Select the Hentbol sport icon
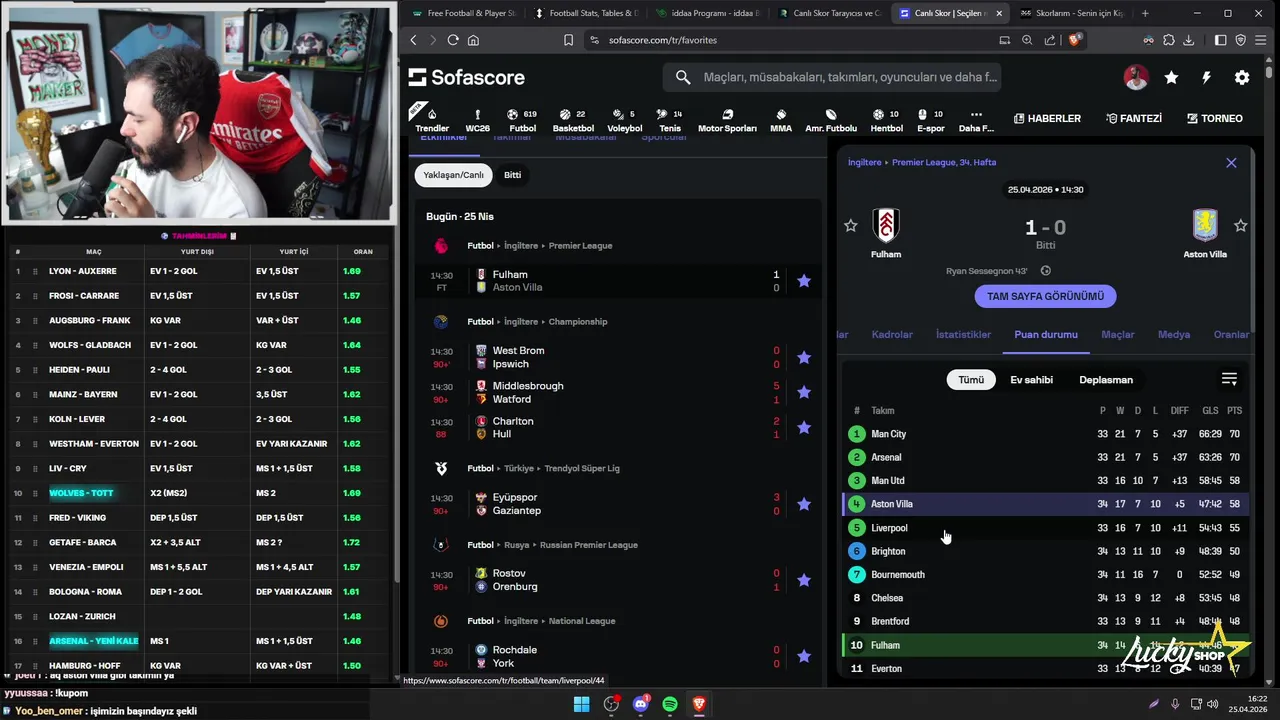The image size is (1280, 720). tap(886, 120)
